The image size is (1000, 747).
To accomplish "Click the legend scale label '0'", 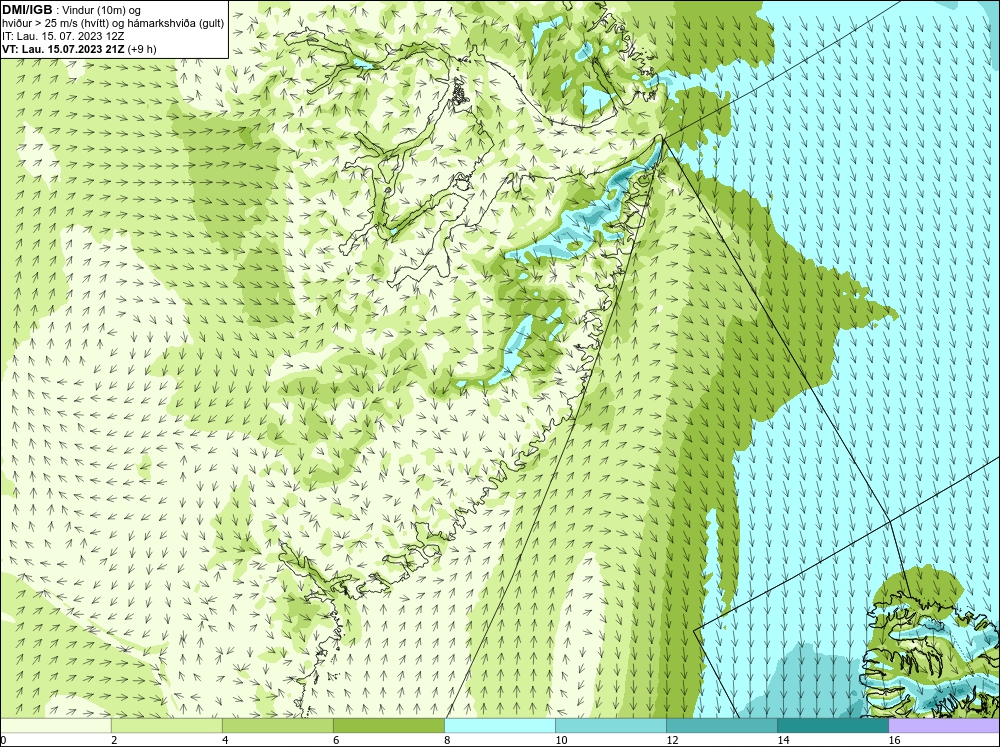I will [3, 740].
